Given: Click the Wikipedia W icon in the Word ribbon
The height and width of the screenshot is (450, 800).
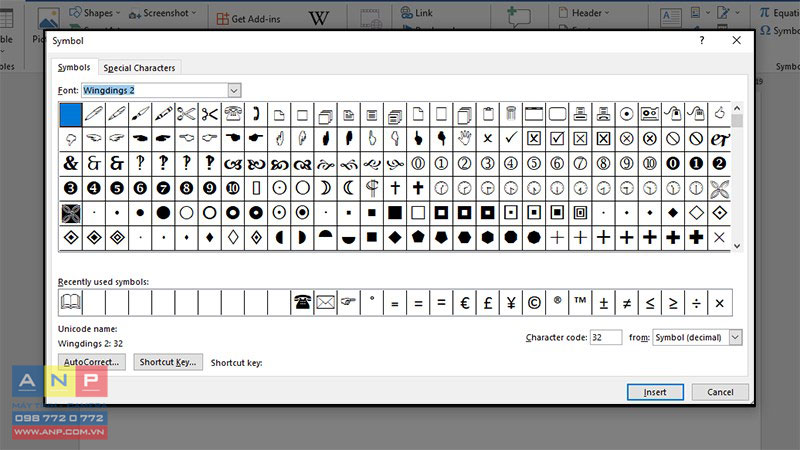Looking at the screenshot, I should 318,18.
